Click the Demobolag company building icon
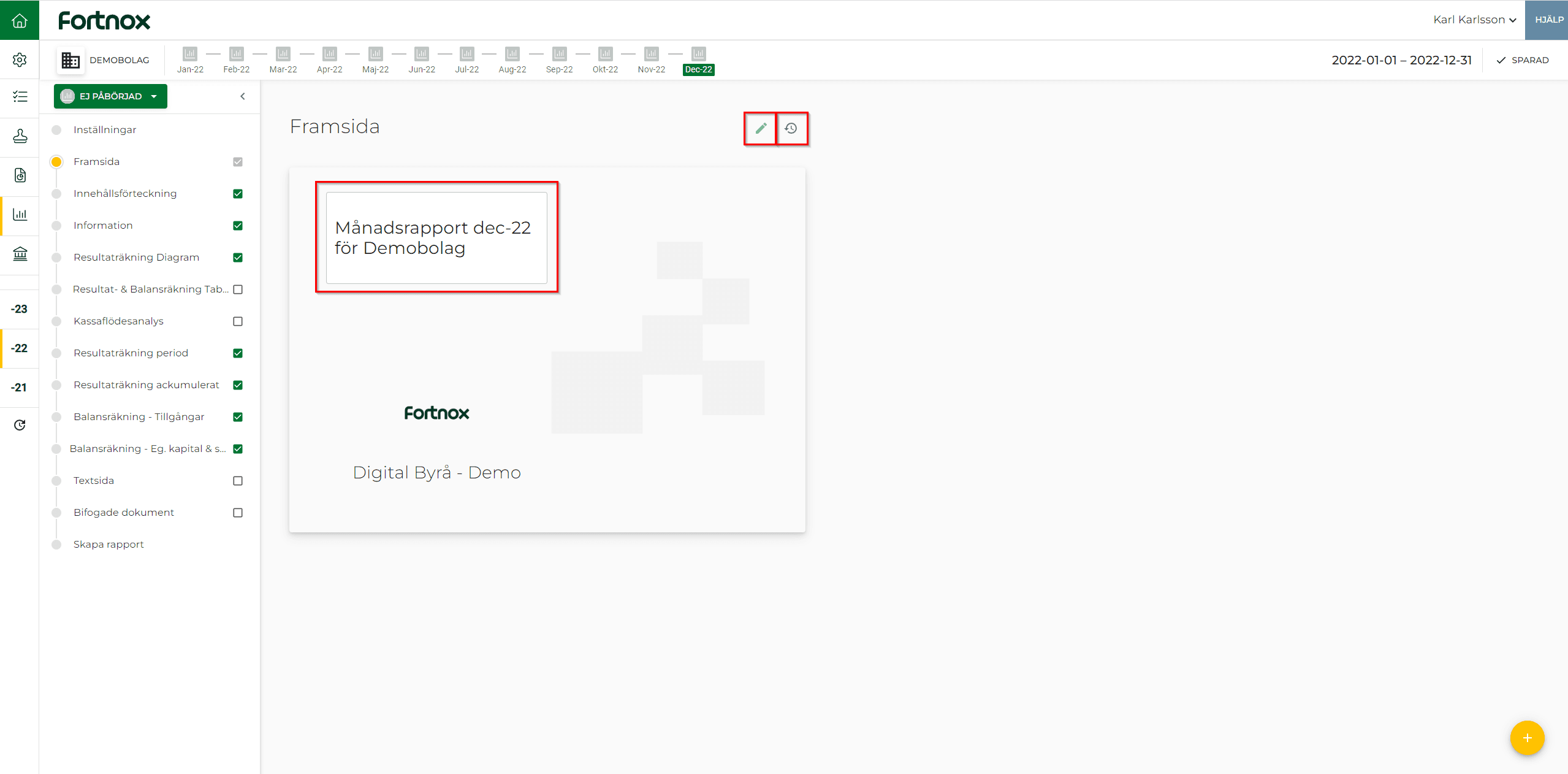Viewport: 1568px width, 774px height. (x=70, y=60)
